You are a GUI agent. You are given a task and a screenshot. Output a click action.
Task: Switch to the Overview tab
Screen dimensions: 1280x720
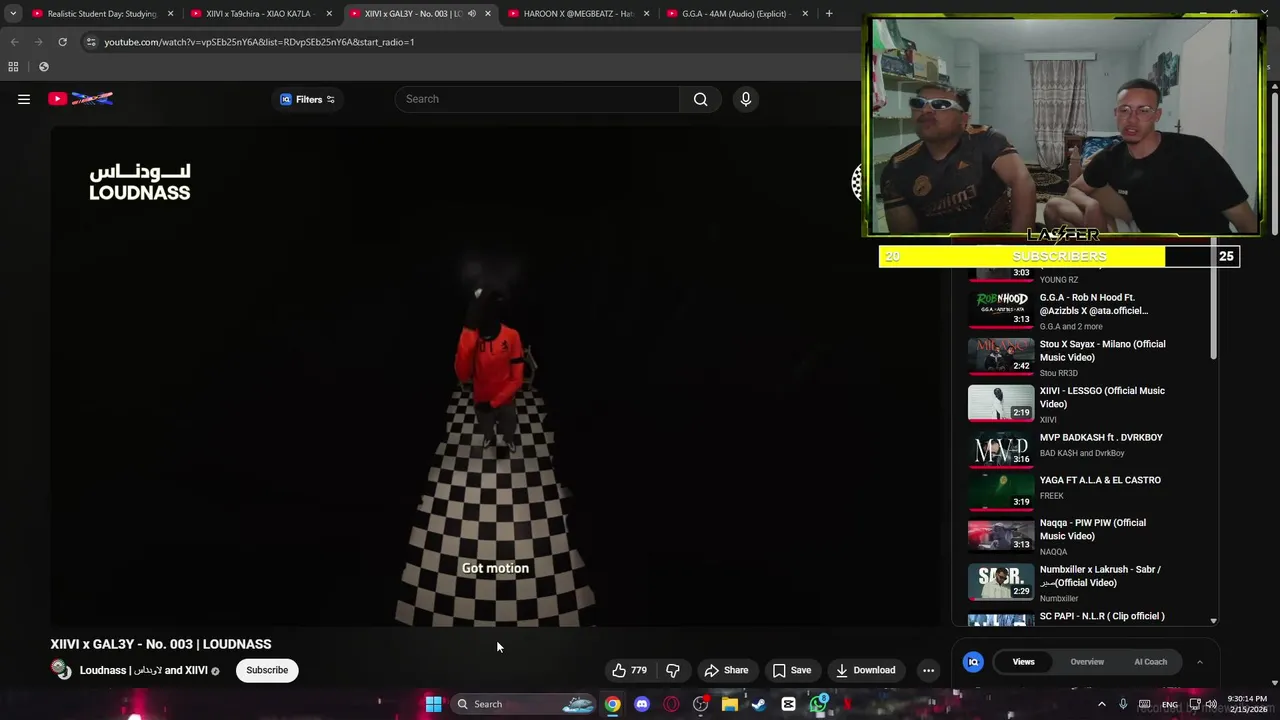click(x=1087, y=662)
